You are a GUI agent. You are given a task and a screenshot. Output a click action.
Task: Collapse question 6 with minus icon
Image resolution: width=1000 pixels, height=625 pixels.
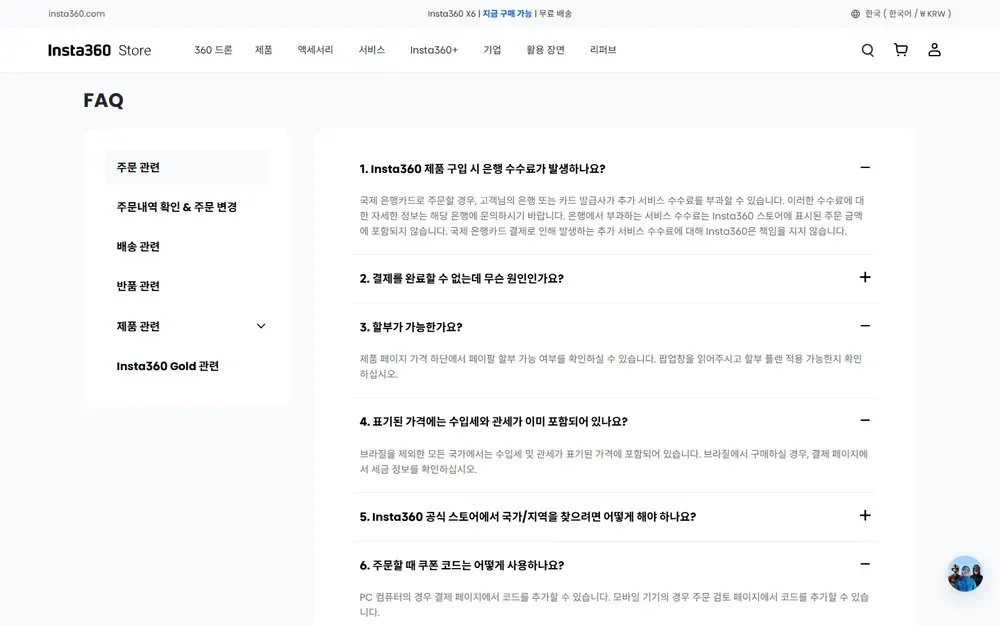[x=865, y=564]
